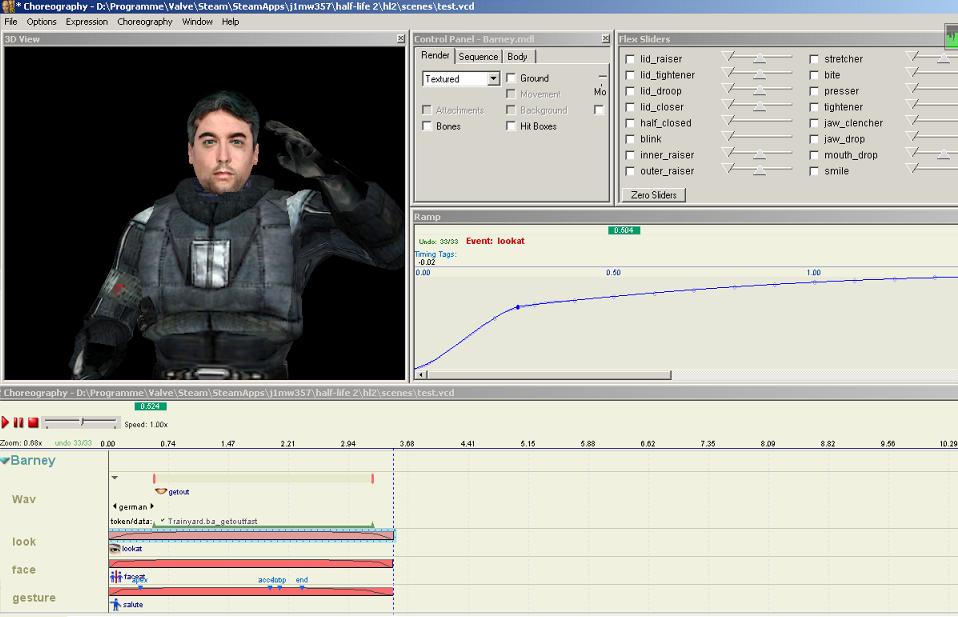Start scene playback with the red play button
The width and height of the screenshot is (958, 617).
click(5, 422)
